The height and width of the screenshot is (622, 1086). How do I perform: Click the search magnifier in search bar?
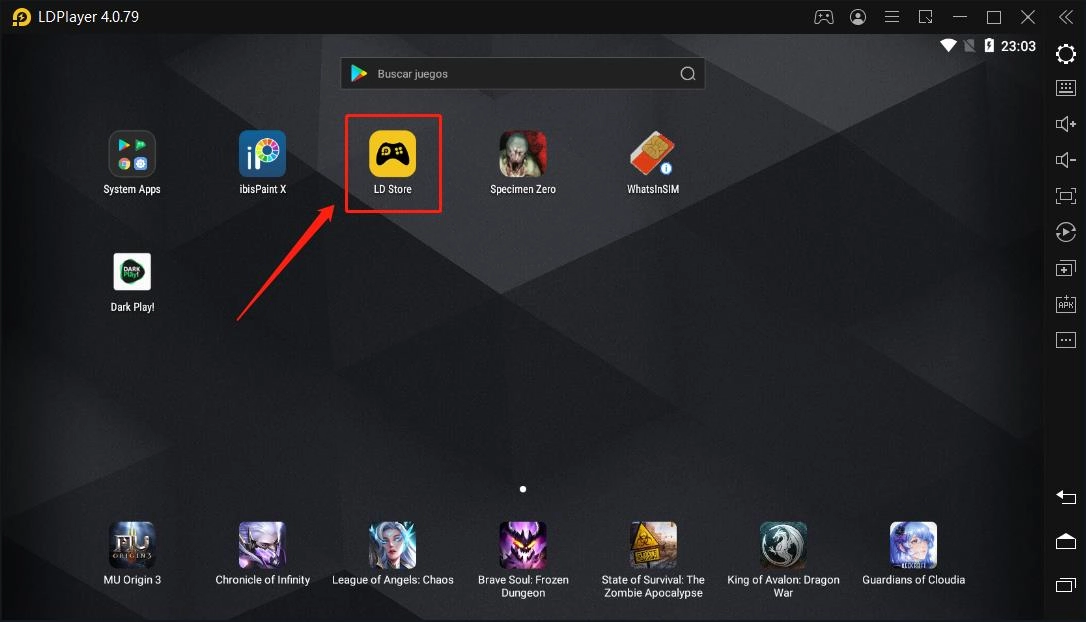pos(688,73)
